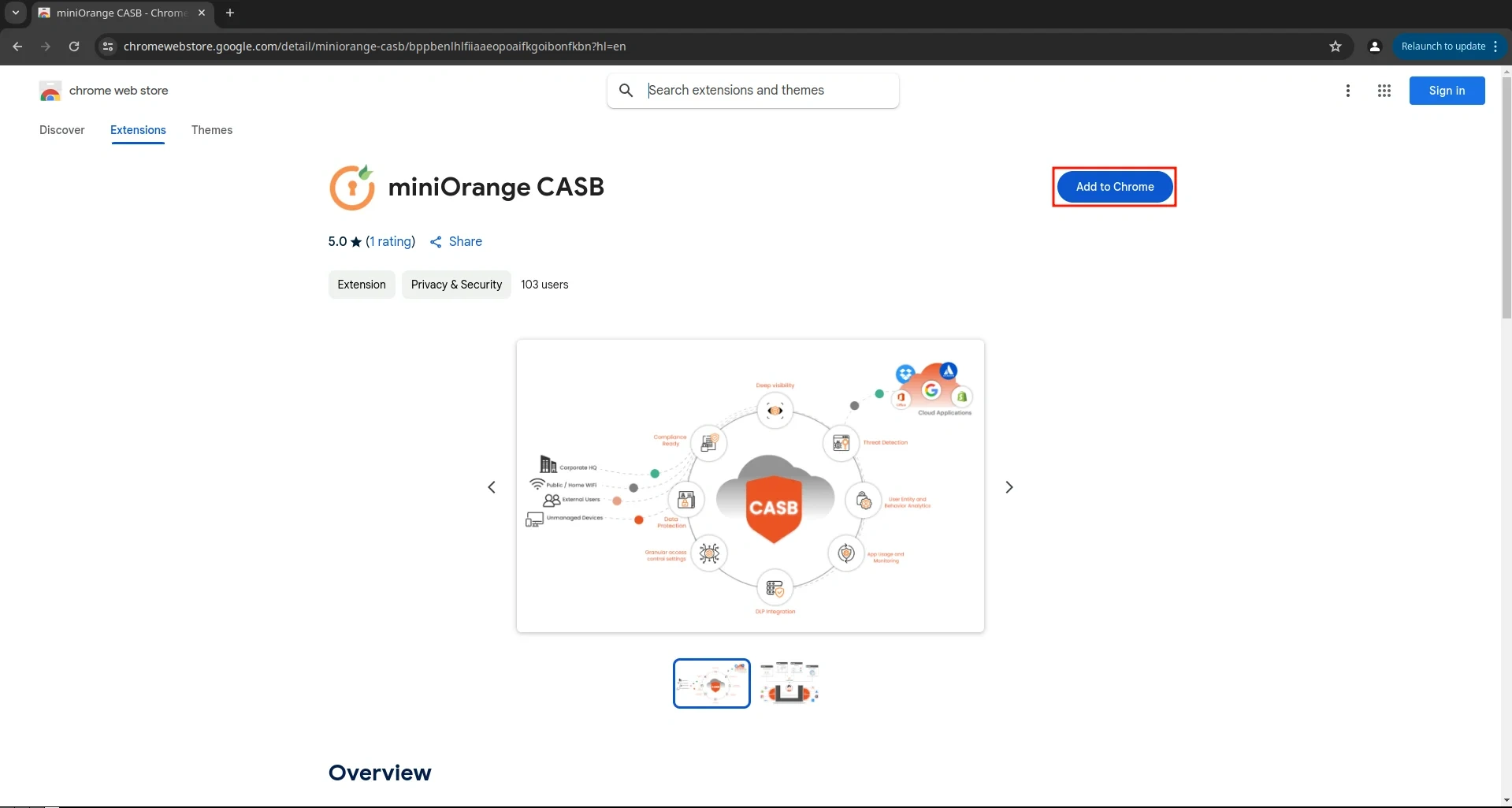The width and height of the screenshot is (1512, 808).
Task: Reload the page
Action: tap(74, 47)
